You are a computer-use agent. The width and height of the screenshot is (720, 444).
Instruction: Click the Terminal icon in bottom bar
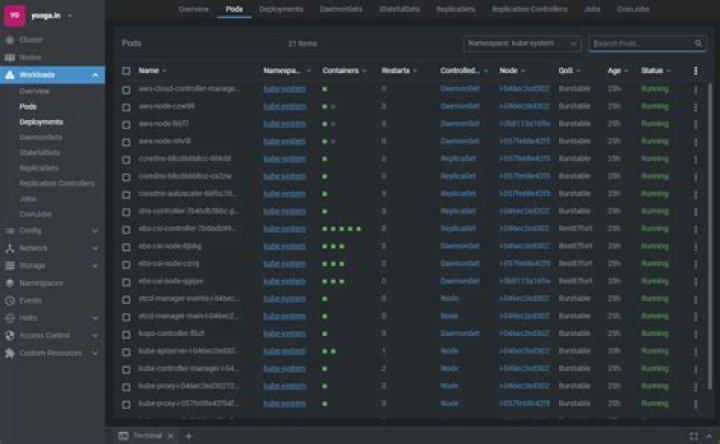coord(123,436)
